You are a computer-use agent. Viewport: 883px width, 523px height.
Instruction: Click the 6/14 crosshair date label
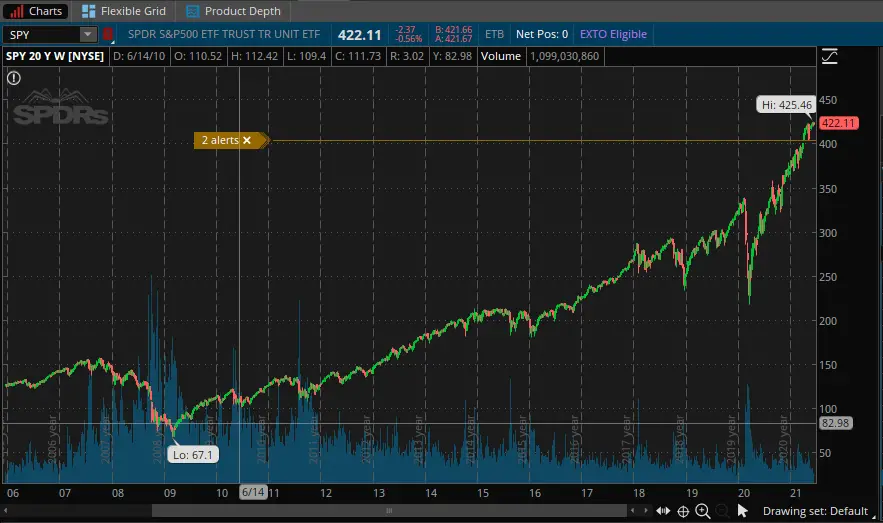[253, 492]
